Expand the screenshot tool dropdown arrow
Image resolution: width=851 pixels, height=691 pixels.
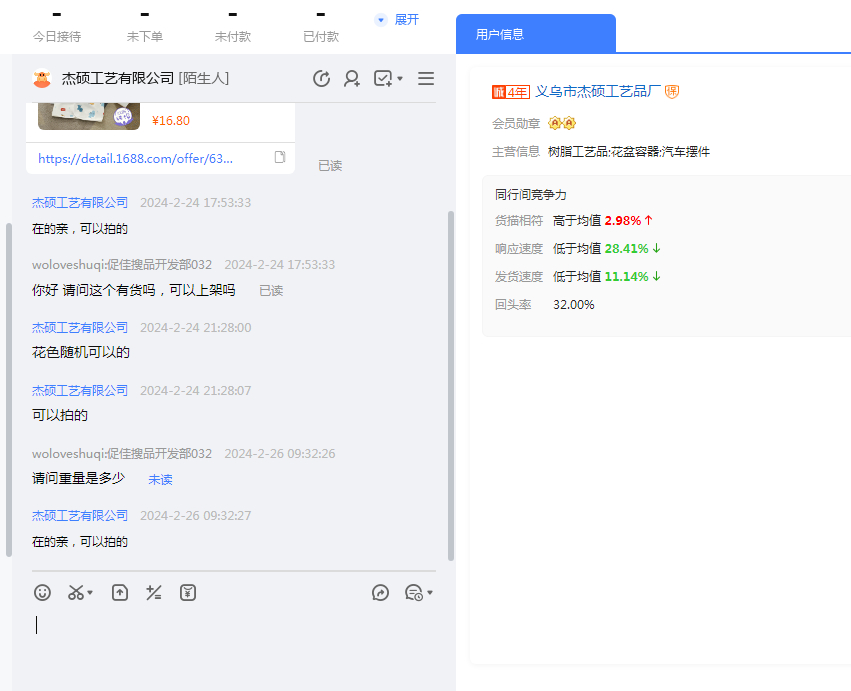(91, 594)
